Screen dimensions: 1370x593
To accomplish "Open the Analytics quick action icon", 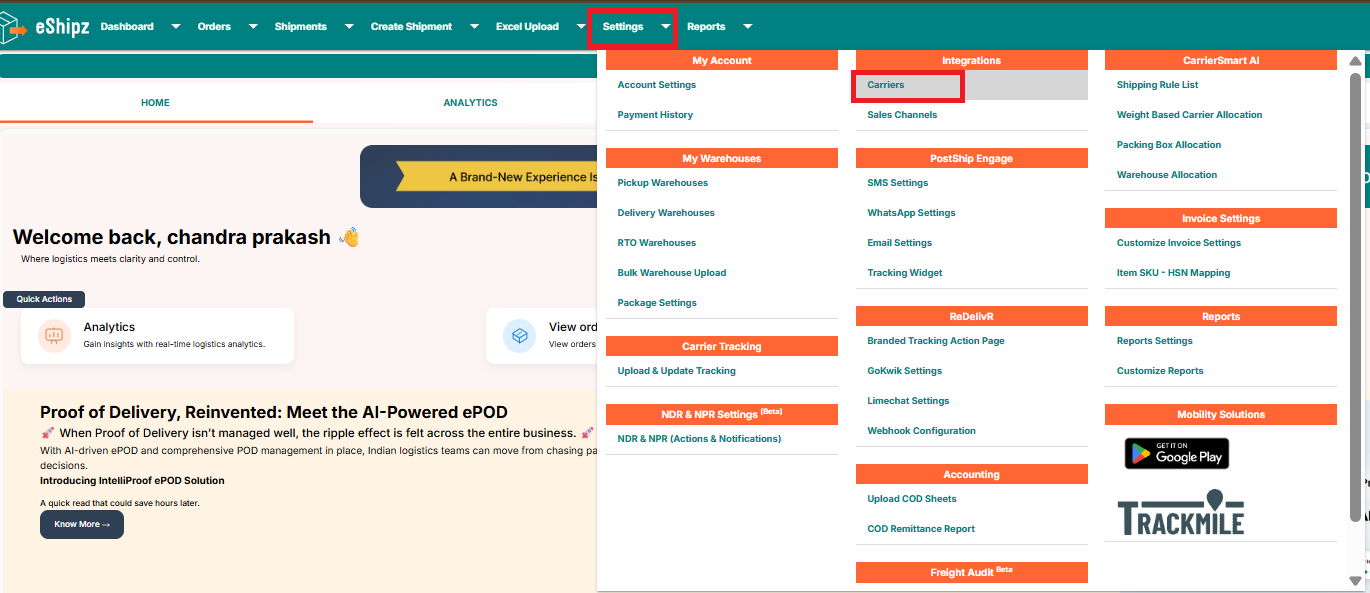I will [54, 336].
